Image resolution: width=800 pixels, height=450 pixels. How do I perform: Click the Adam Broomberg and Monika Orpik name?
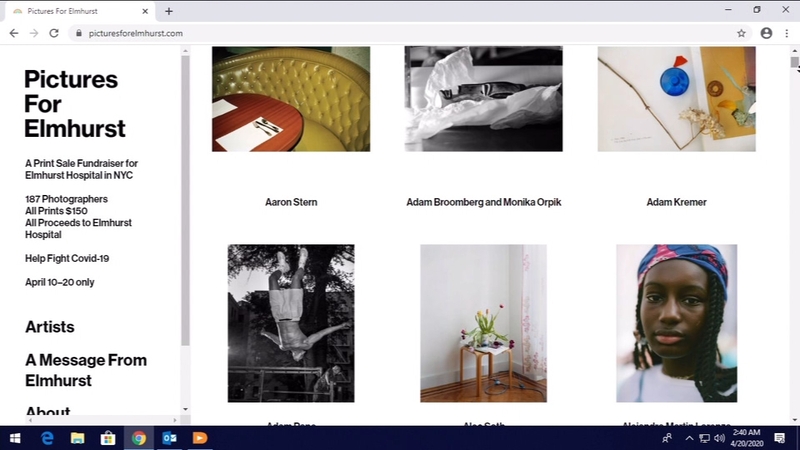click(483, 202)
